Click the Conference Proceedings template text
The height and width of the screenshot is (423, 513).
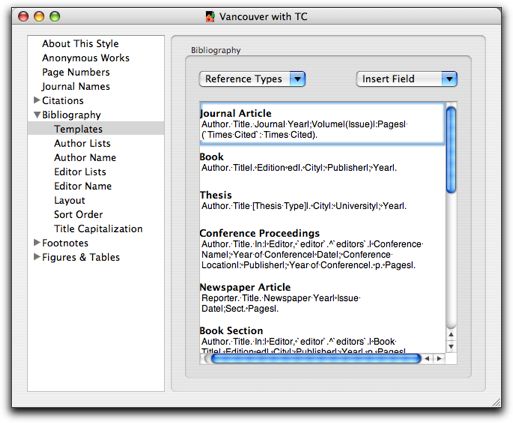(x=312, y=255)
